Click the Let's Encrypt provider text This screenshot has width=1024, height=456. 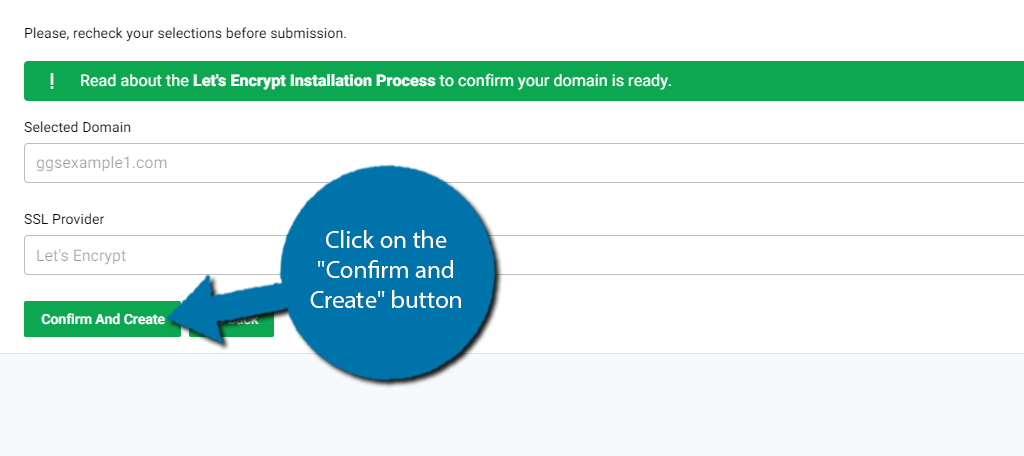[81, 255]
